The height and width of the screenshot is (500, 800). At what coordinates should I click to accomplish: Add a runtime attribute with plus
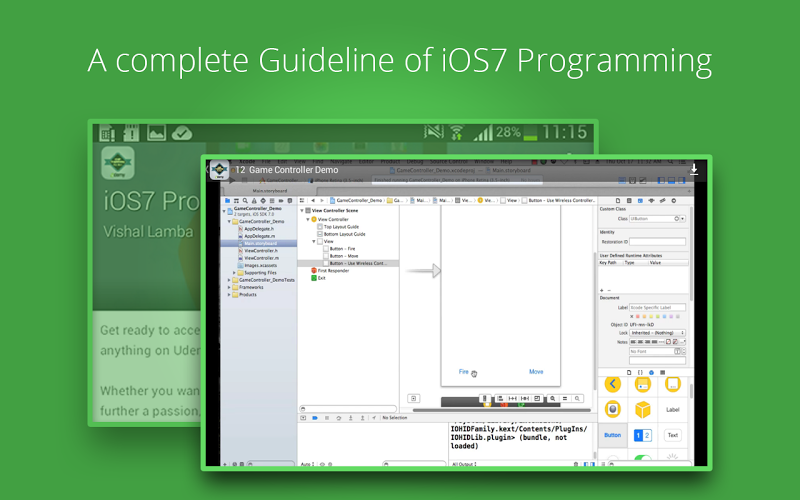[602, 290]
